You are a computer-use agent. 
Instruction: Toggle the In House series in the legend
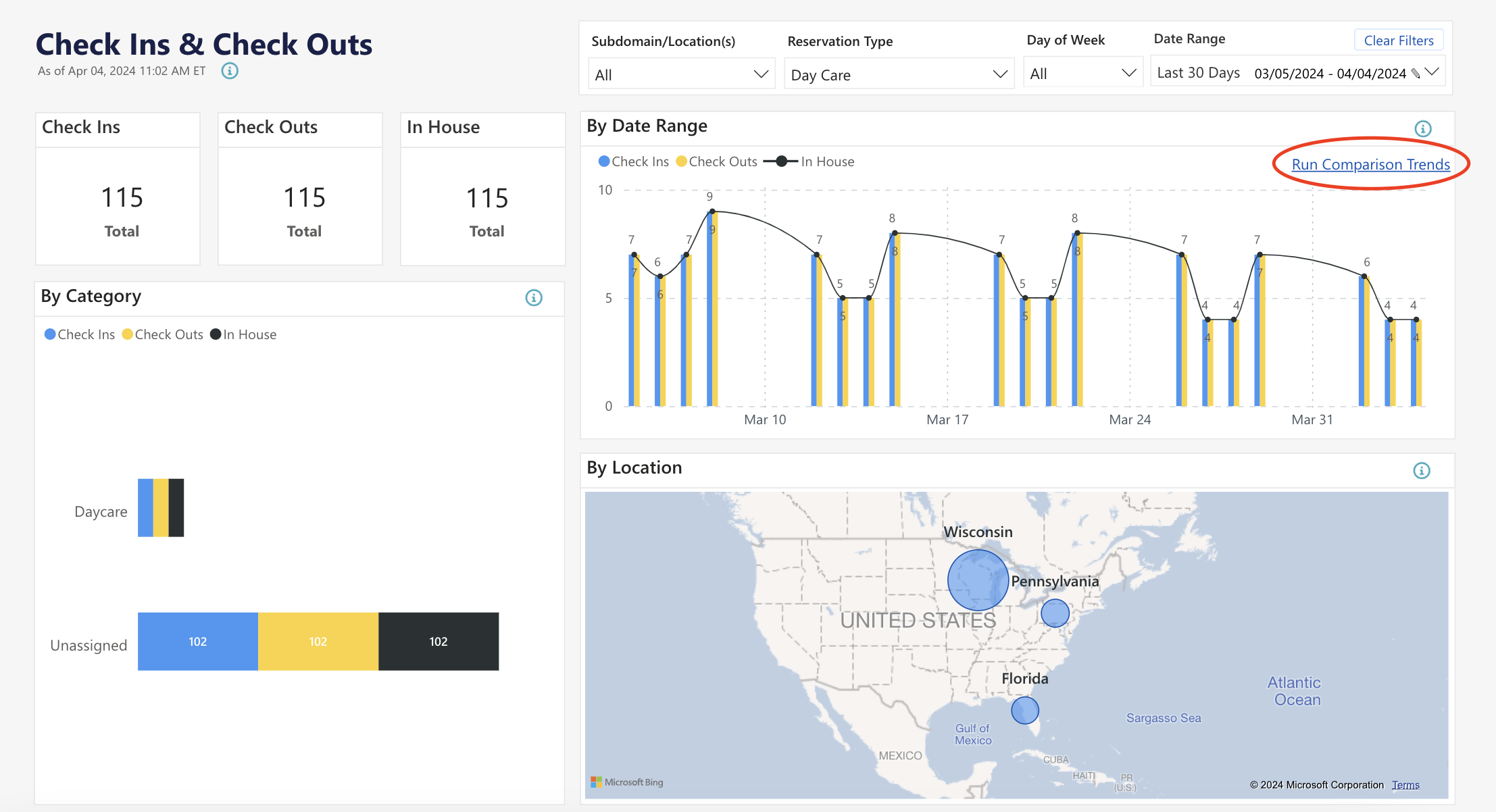coord(780,161)
